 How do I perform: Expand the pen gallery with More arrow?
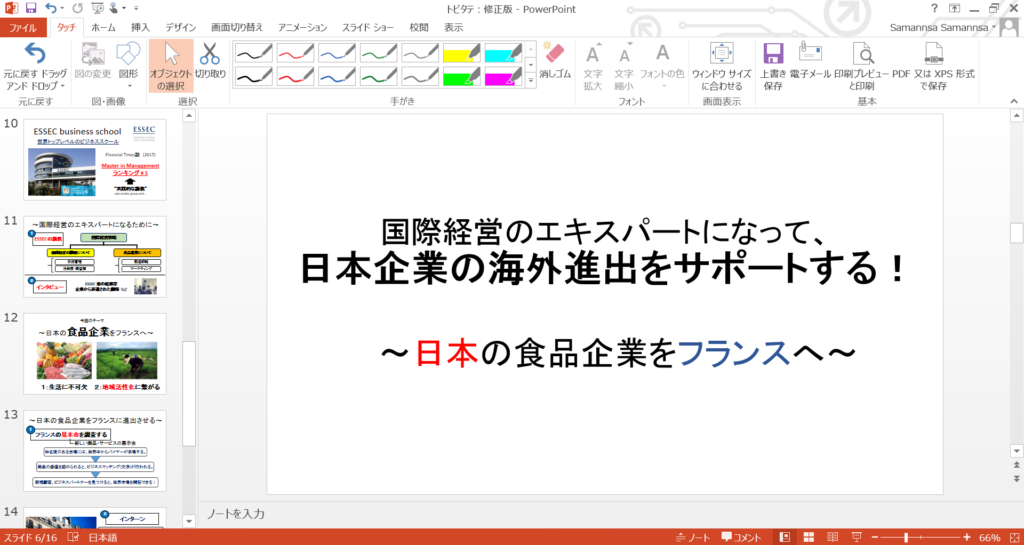tap(530, 80)
